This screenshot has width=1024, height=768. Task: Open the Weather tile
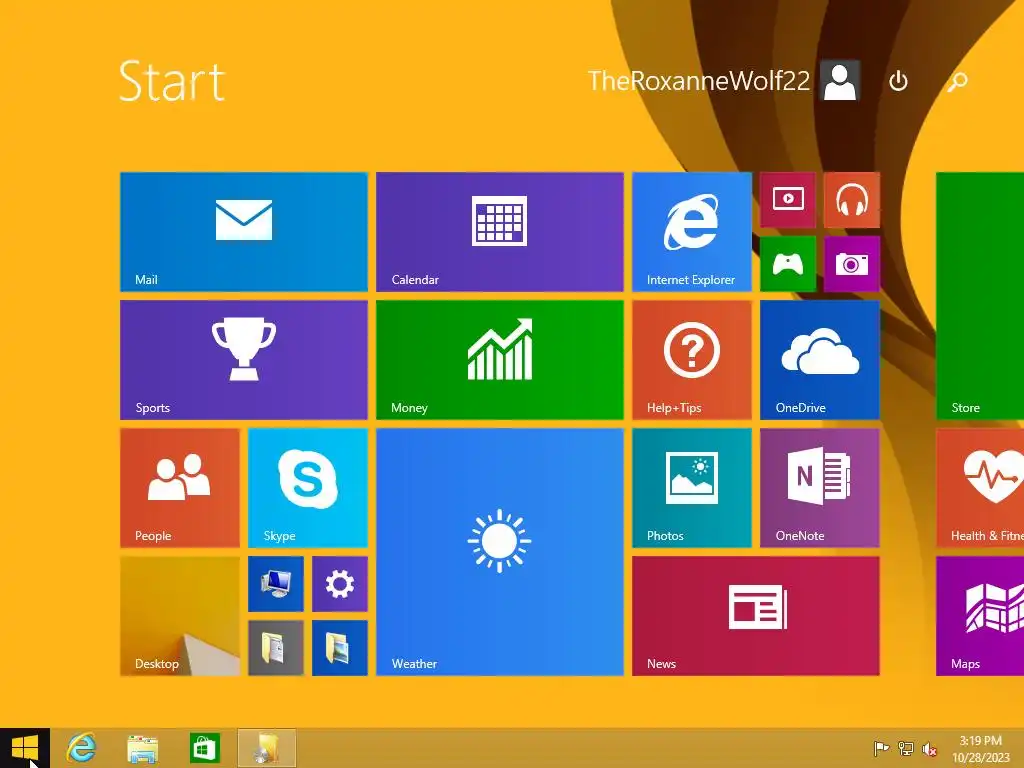coord(500,552)
